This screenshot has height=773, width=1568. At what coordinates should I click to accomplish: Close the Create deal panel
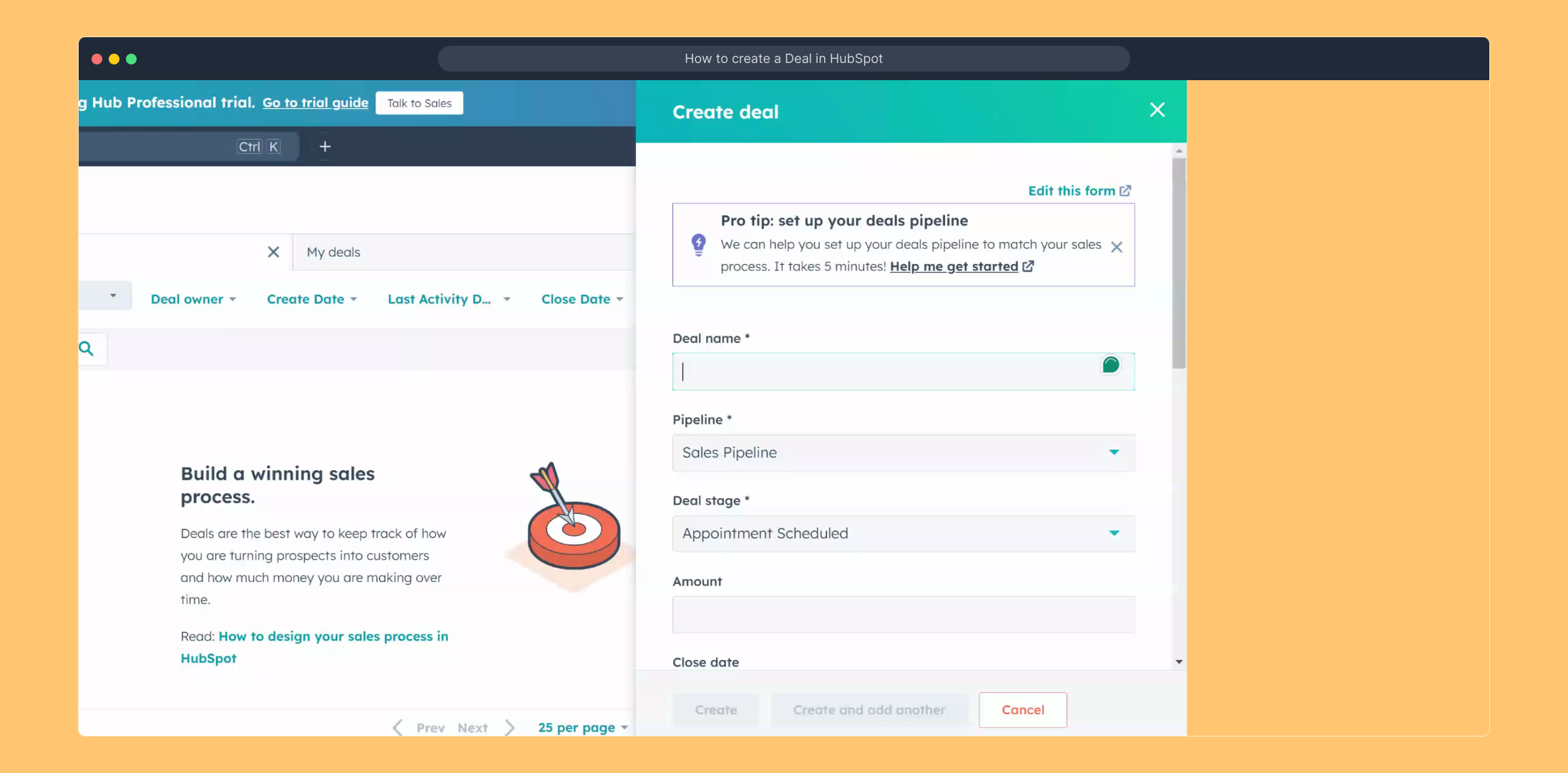pyautogui.click(x=1157, y=110)
